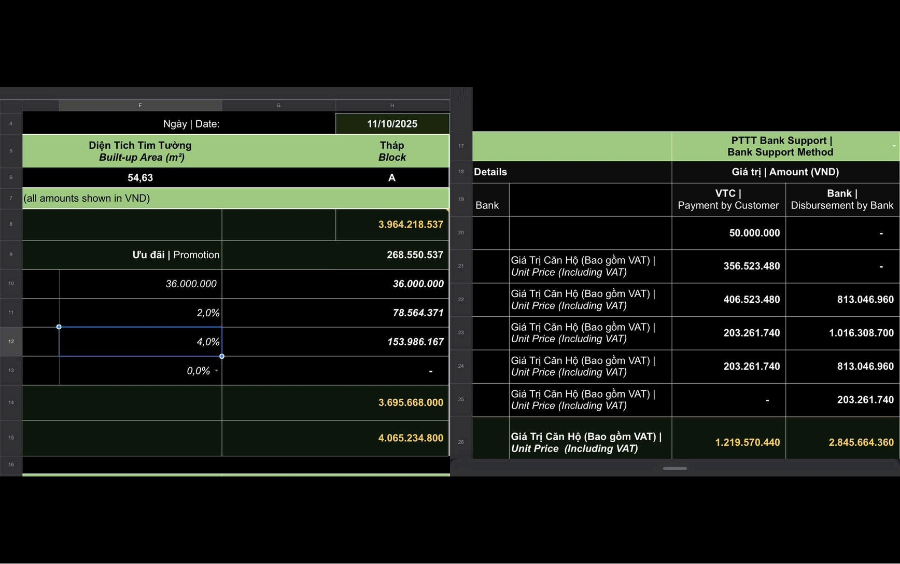Select the 2,0% promotion cell
Viewport: 900px width, 564px height.
[140, 313]
